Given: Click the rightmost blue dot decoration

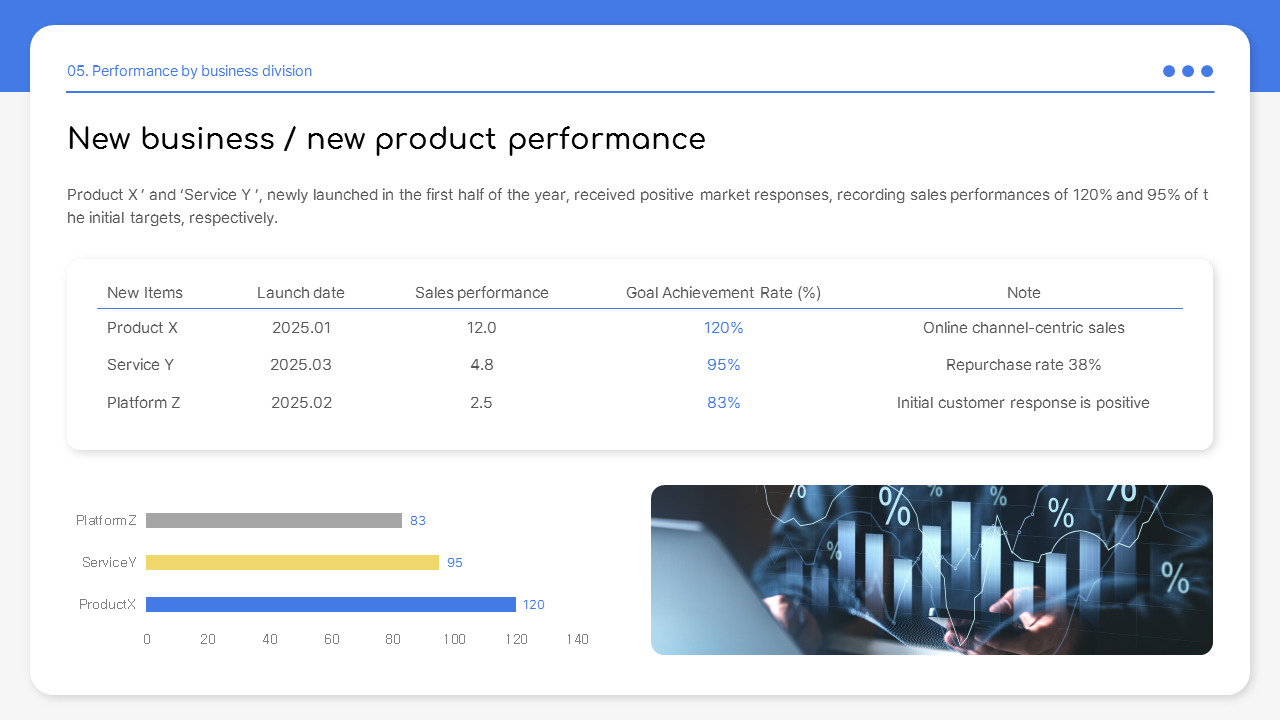Looking at the screenshot, I should tap(1207, 71).
